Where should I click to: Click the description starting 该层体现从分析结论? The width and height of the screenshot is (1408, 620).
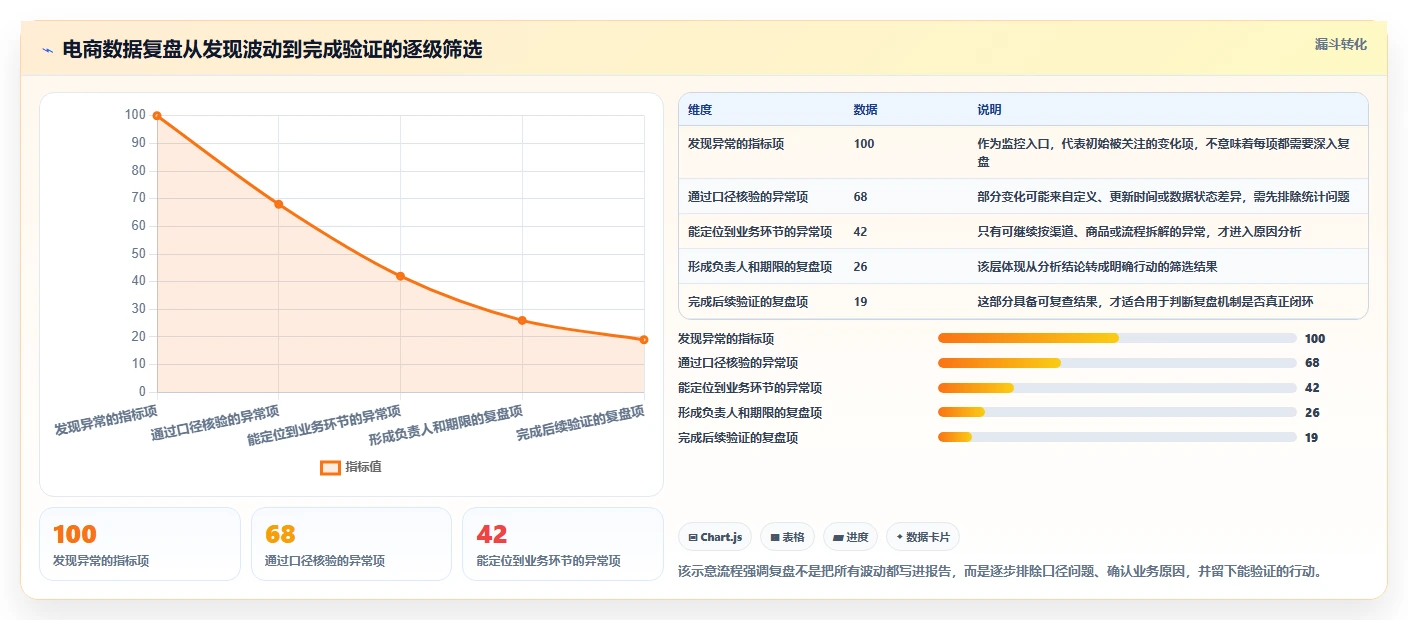pos(1097,267)
